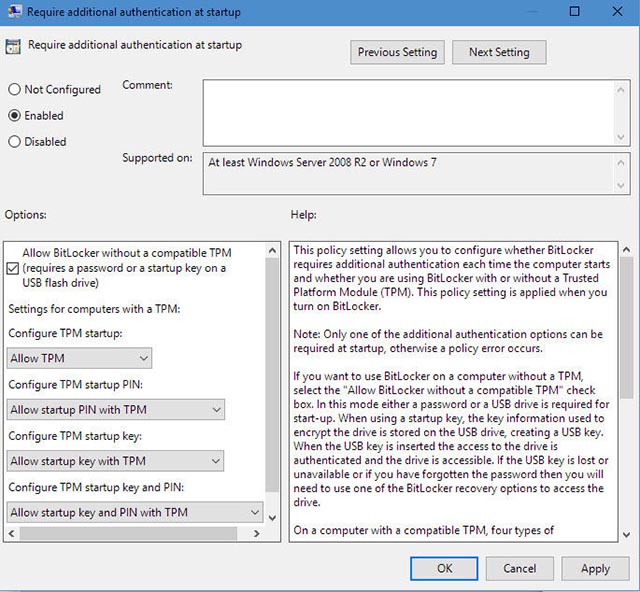Click the policy setting icon beside heading
640x592 pixels.
(x=13, y=47)
